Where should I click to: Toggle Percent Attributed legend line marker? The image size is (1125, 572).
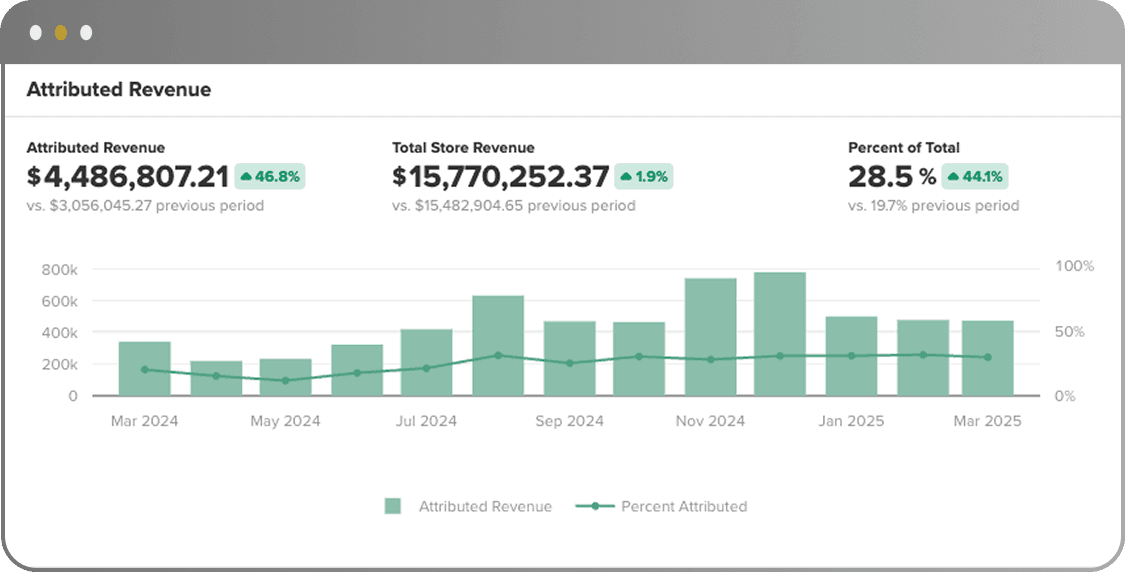click(x=595, y=506)
